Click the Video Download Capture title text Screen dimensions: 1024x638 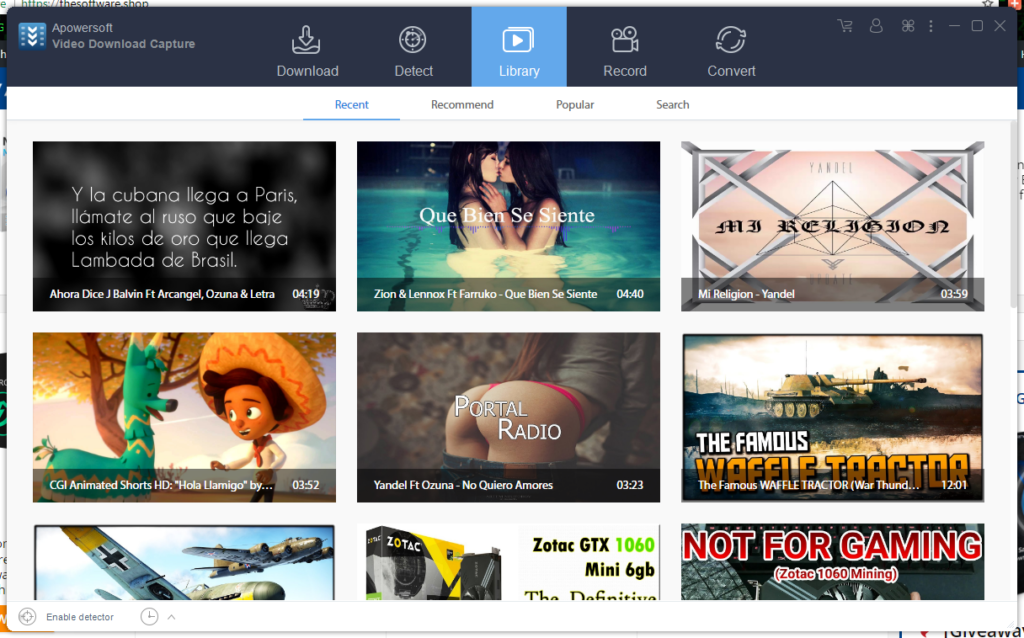[x=123, y=44]
